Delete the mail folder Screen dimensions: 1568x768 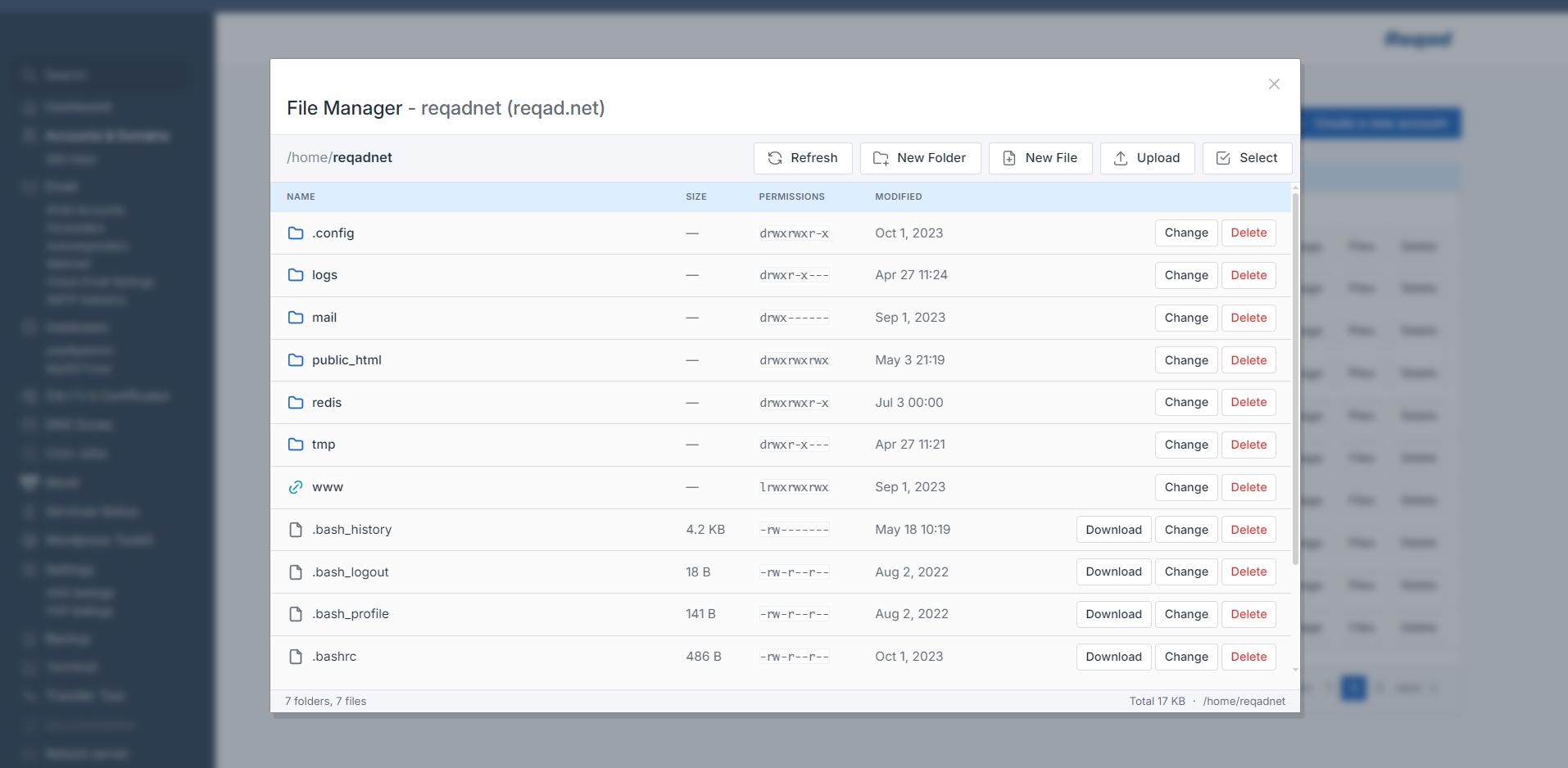tap(1249, 318)
